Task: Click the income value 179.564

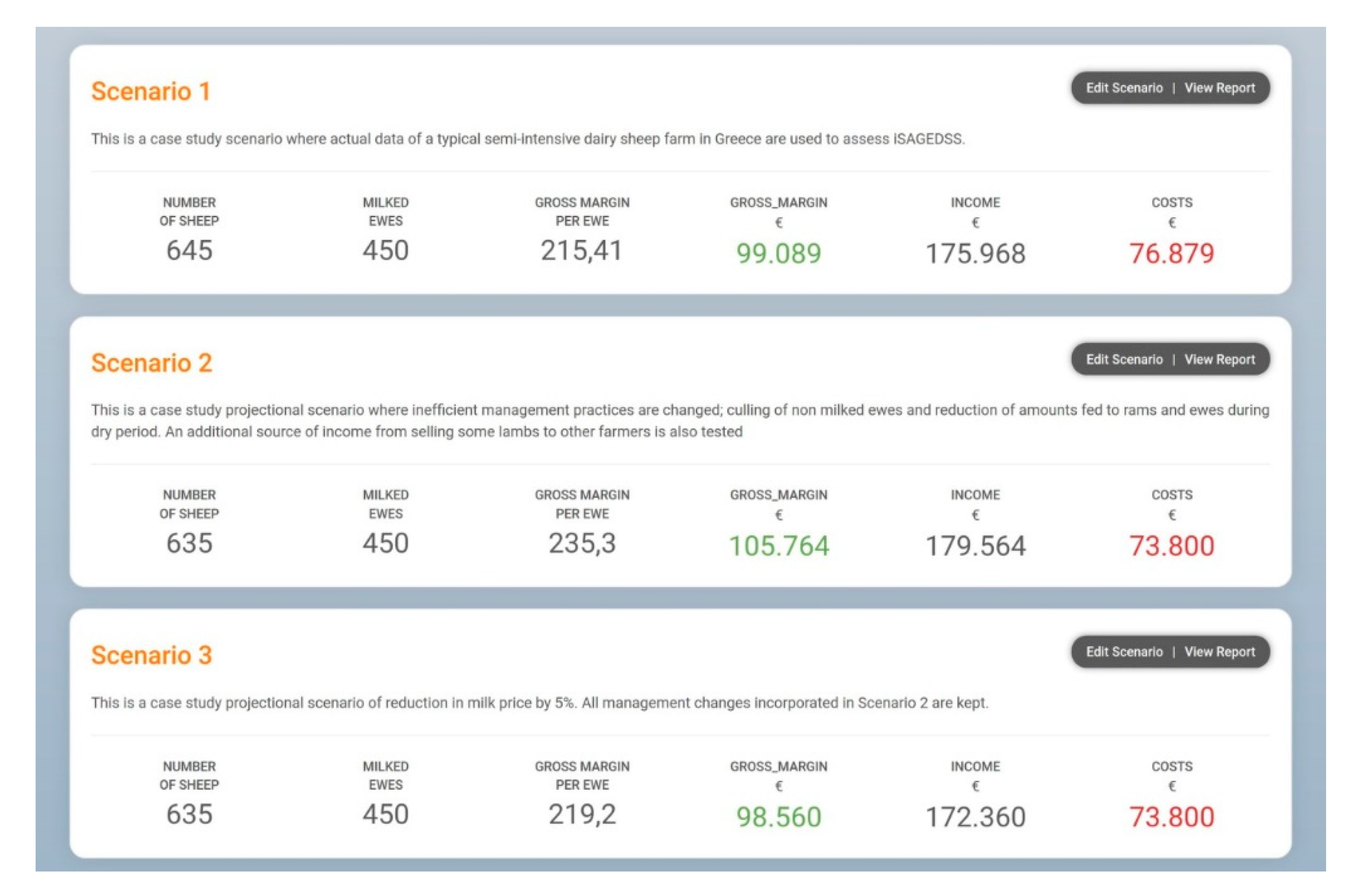Action: pyautogui.click(x=975, y=546)
